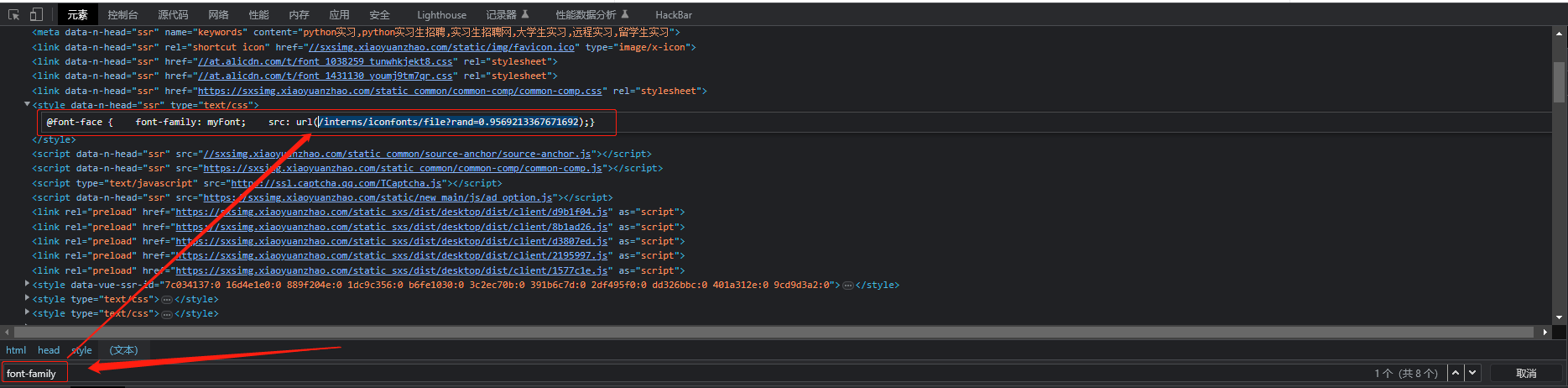
Task: Open the 内存 tab
Action: pyautogui.click(x=299, y=14)
